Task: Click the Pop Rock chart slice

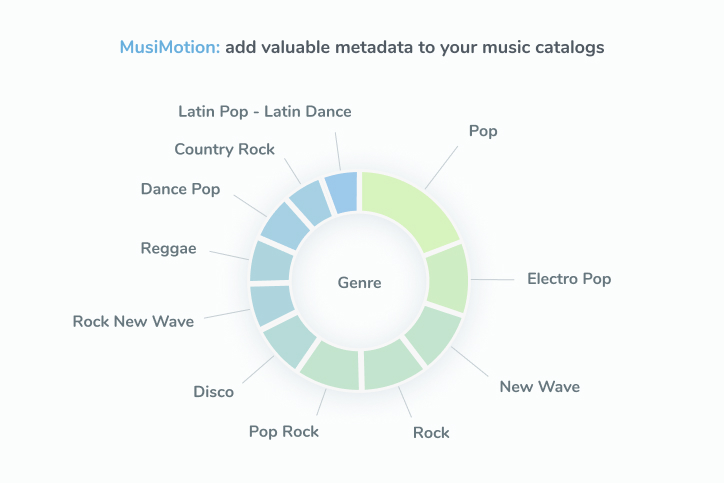Action: pyautogui.click(x=332, y=366)
